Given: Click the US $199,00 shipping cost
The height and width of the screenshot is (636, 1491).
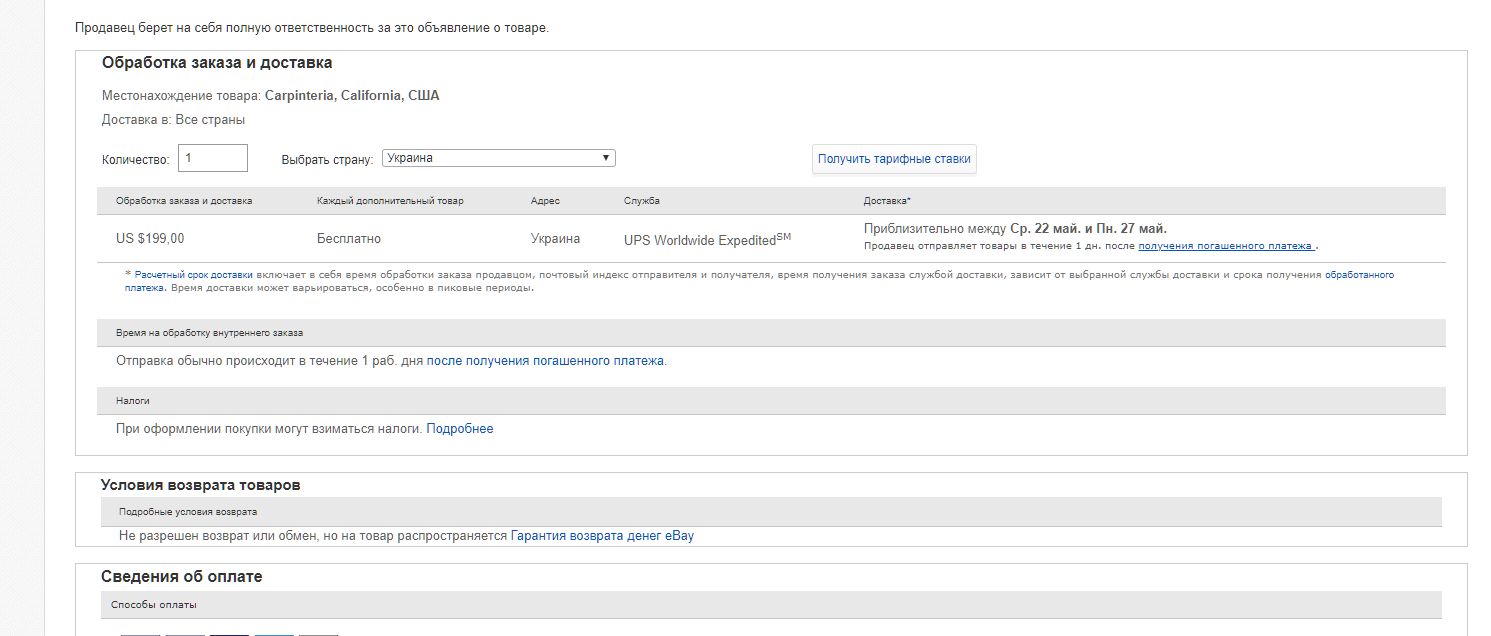Looking at the screenshot, I should click(150, 239).
